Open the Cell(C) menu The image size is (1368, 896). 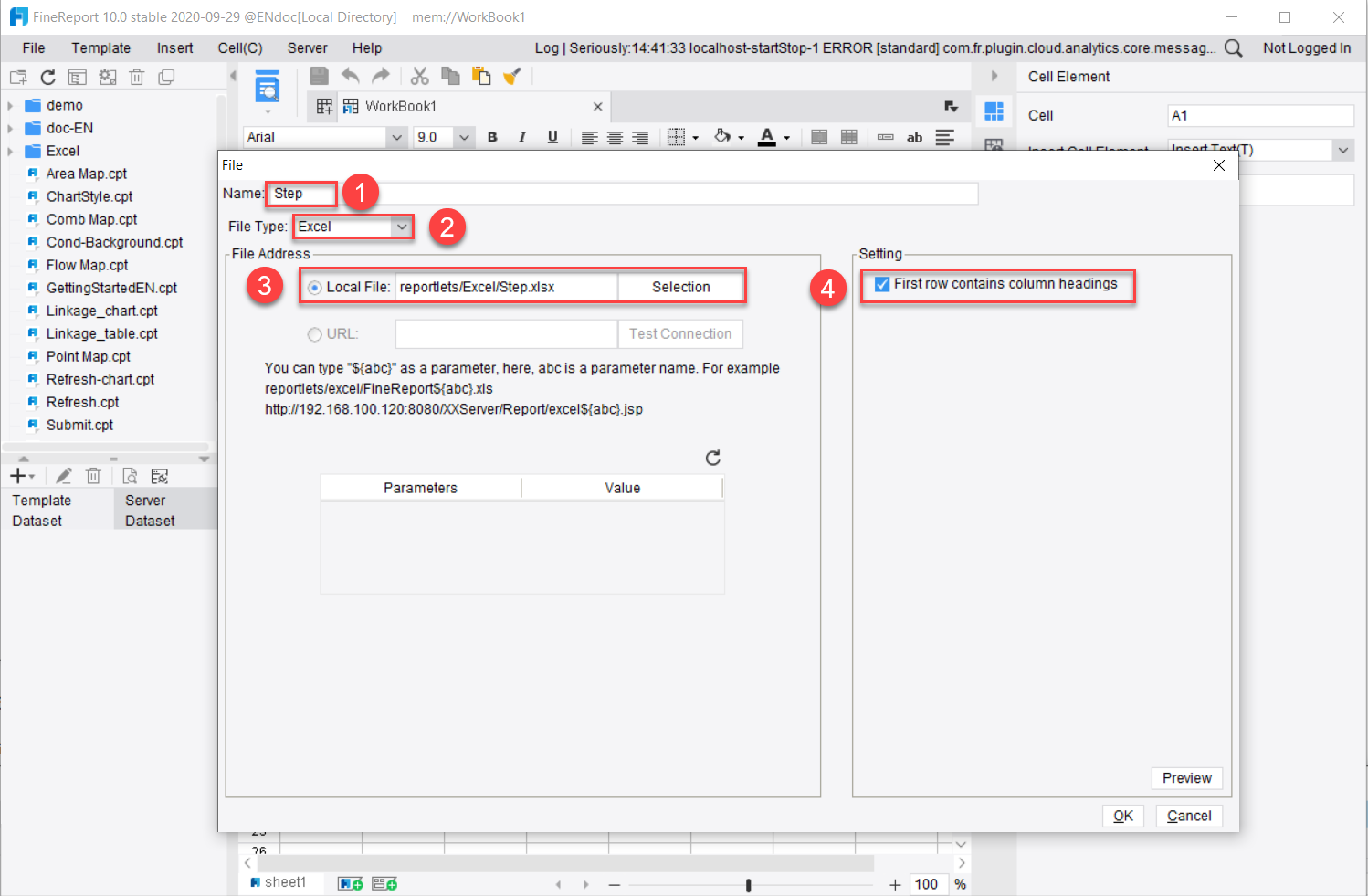pos(240,48)
